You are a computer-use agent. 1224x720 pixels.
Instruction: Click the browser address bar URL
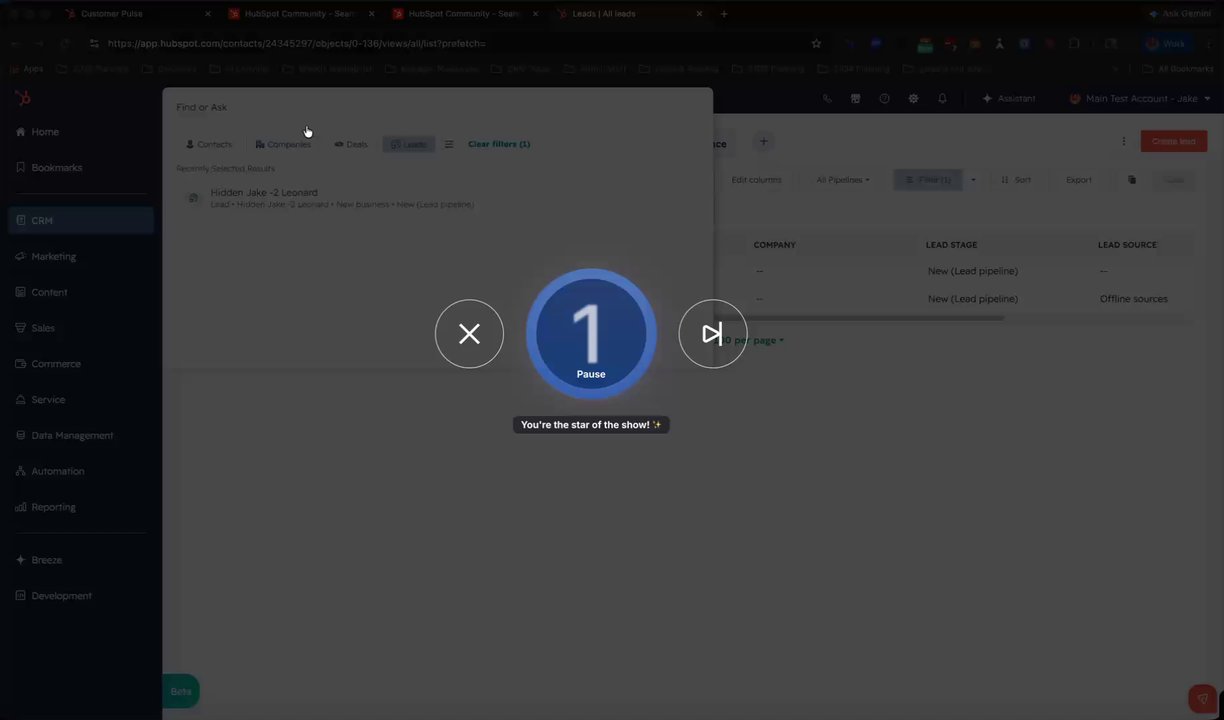click(x=296, y=43)
